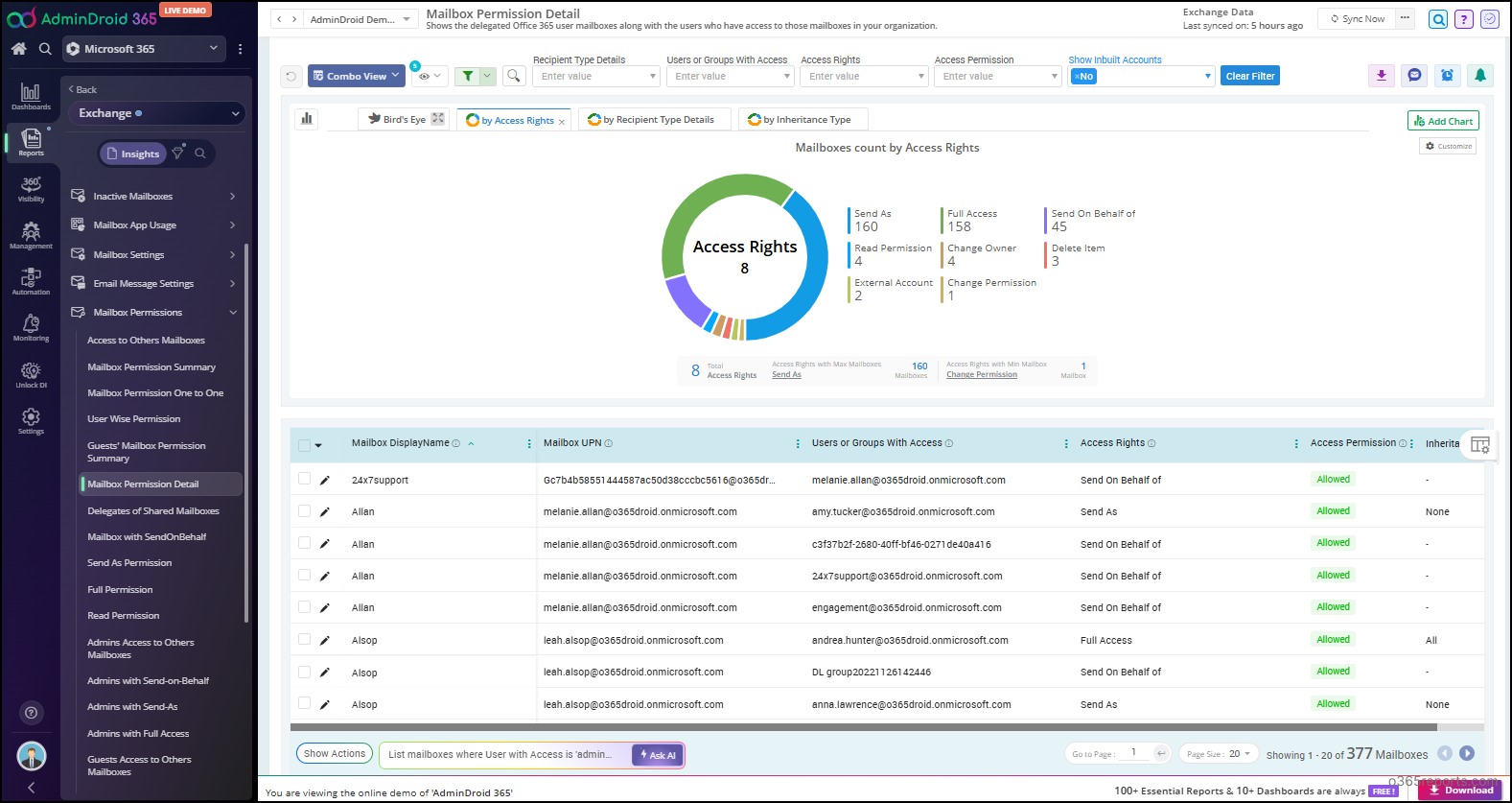Switch to the Bird's Eye chart tab
Viewport: 1512px width, 803px height.
403,119
